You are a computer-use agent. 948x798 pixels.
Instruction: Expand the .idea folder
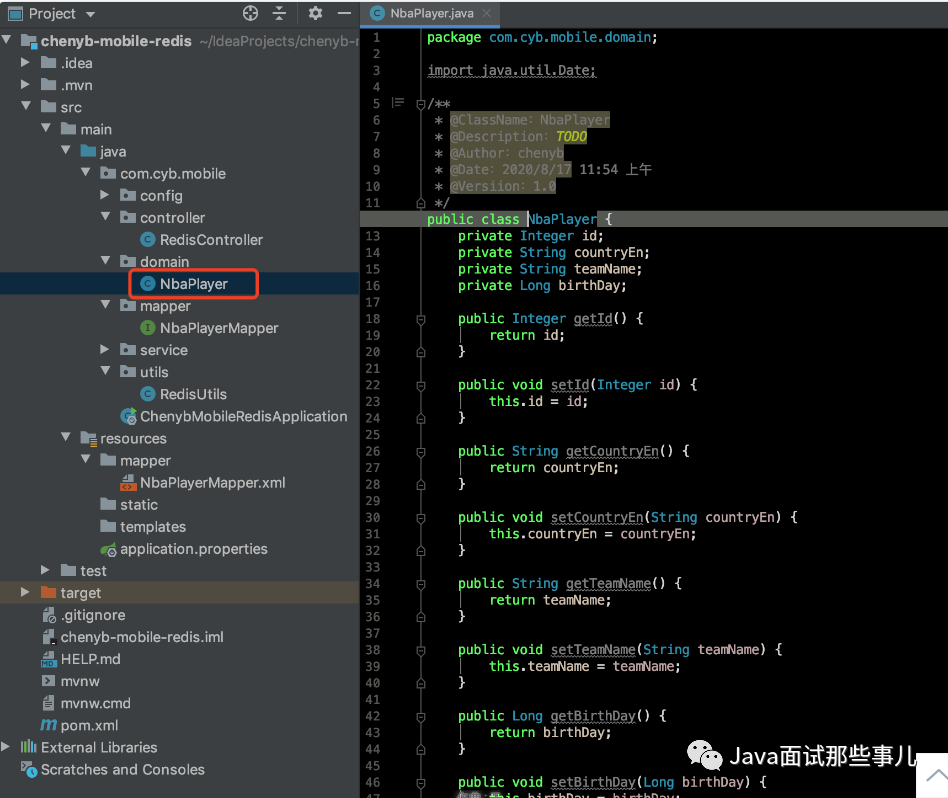(x=25, y=62)
